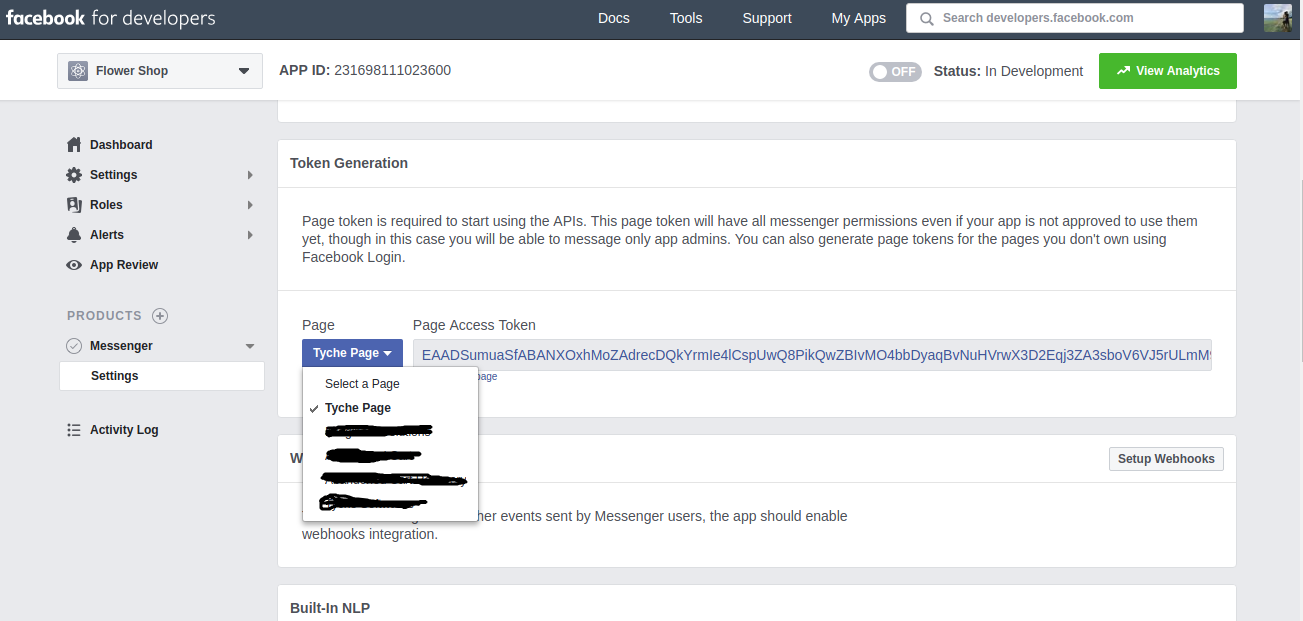Click the Activity Log list icon
The height and width of the screenshot is (621, 1303).
click(x=74, y=430)
